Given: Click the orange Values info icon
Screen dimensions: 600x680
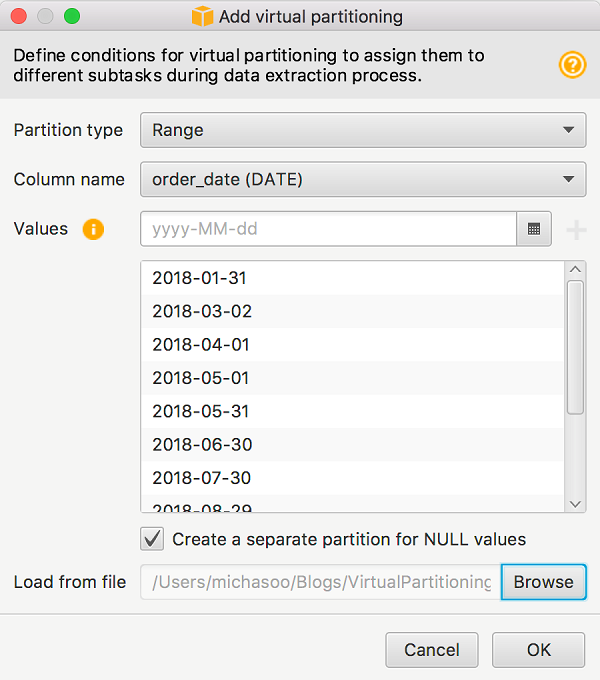Looking at the screenshot, I should point(93,229).
